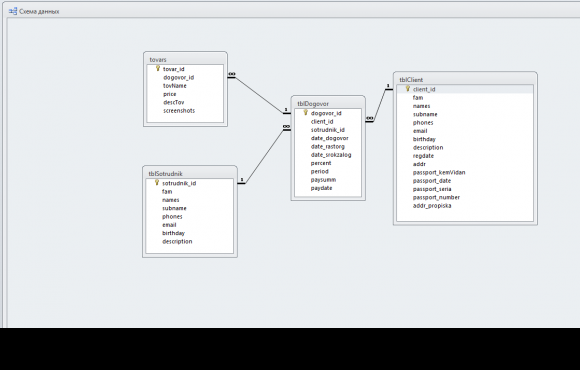This screenshot has height=370, width=580.
Task: Select the addr_propiska field in tblClient
Action: click(x=432, y=206)
